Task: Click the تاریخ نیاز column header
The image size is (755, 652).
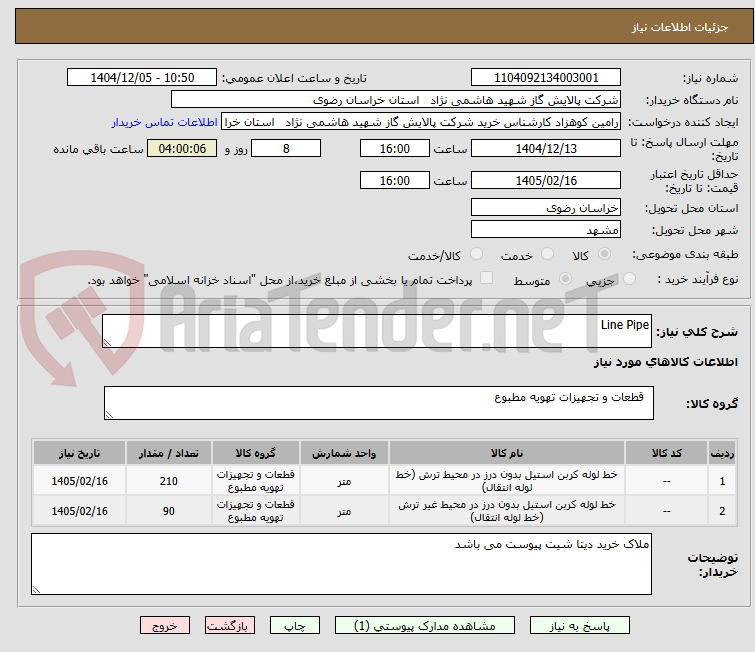Action: [x=79, y=453]
